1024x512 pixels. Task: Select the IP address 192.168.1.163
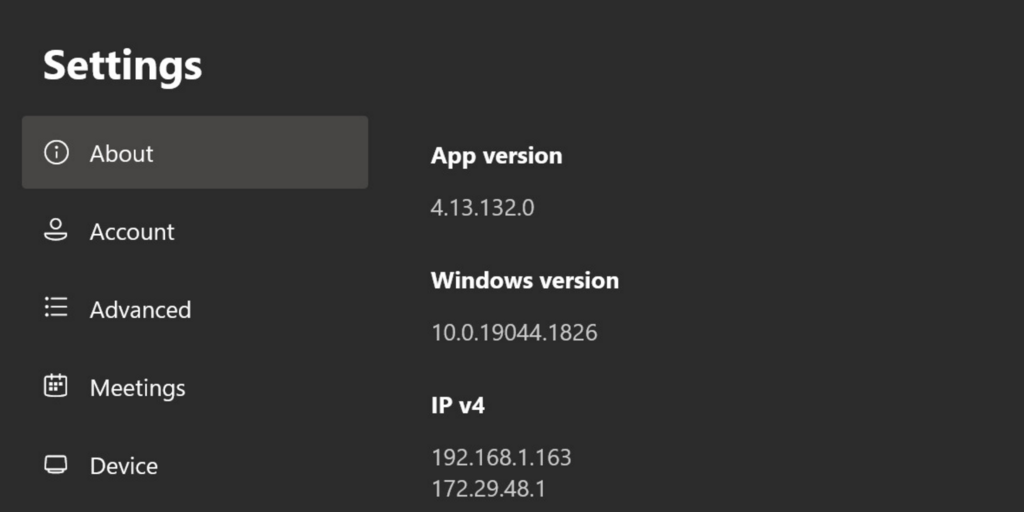pos(502,457)
